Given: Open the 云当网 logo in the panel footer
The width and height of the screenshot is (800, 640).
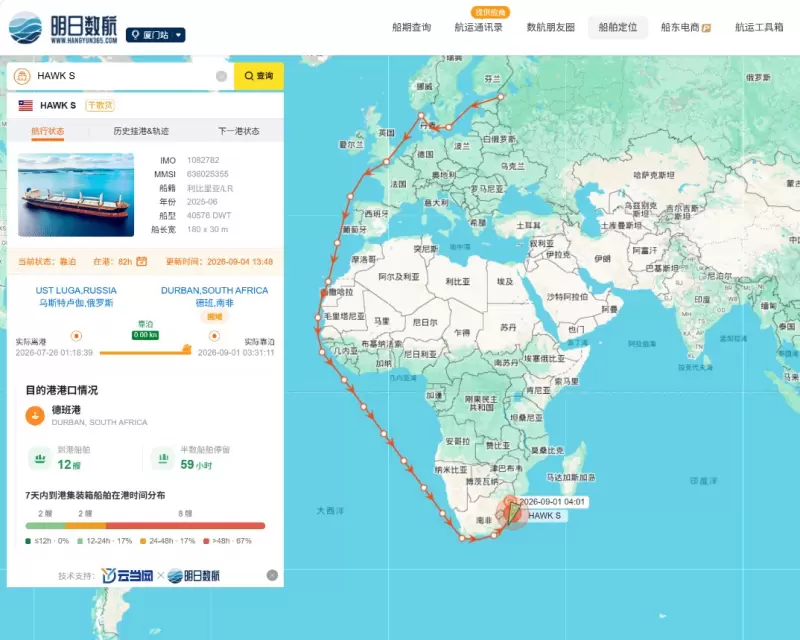Looking at the screenshot, I should 127,576.
